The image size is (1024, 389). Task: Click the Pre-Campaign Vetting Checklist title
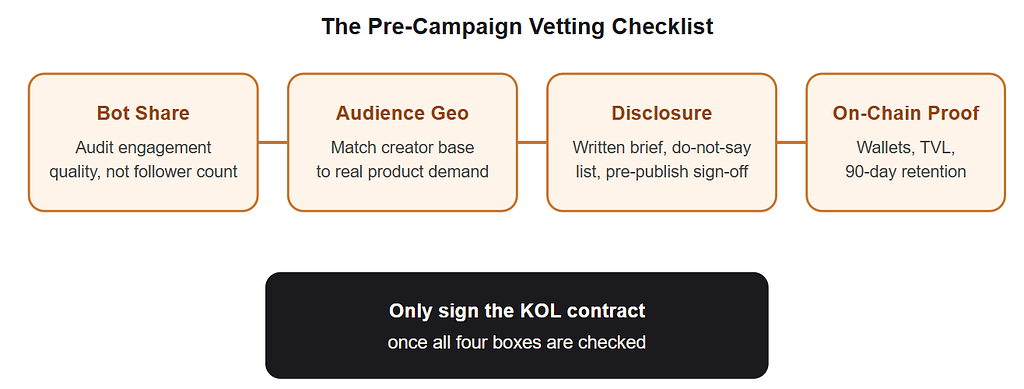[517, 27]
